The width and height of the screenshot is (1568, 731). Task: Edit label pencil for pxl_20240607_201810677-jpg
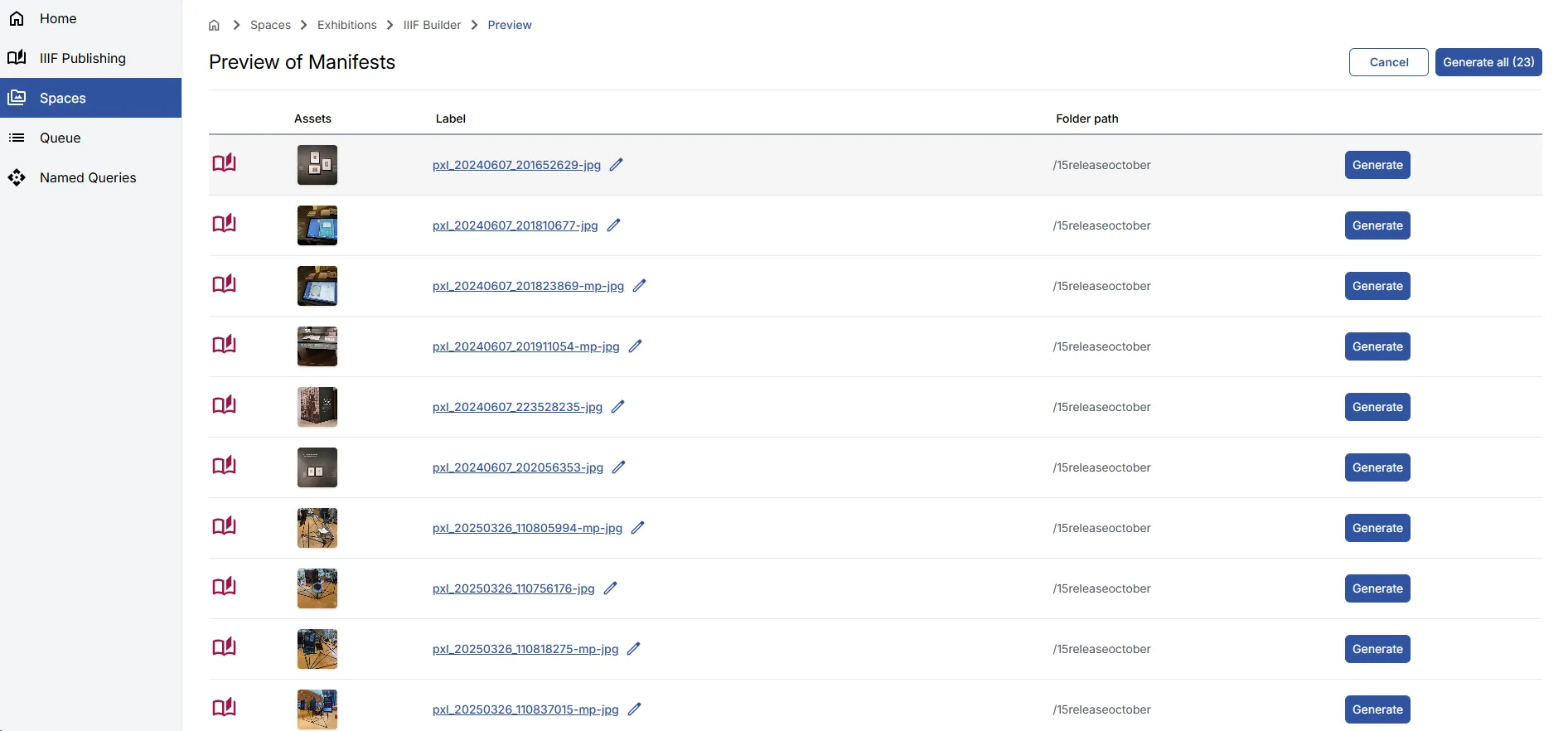613,225
